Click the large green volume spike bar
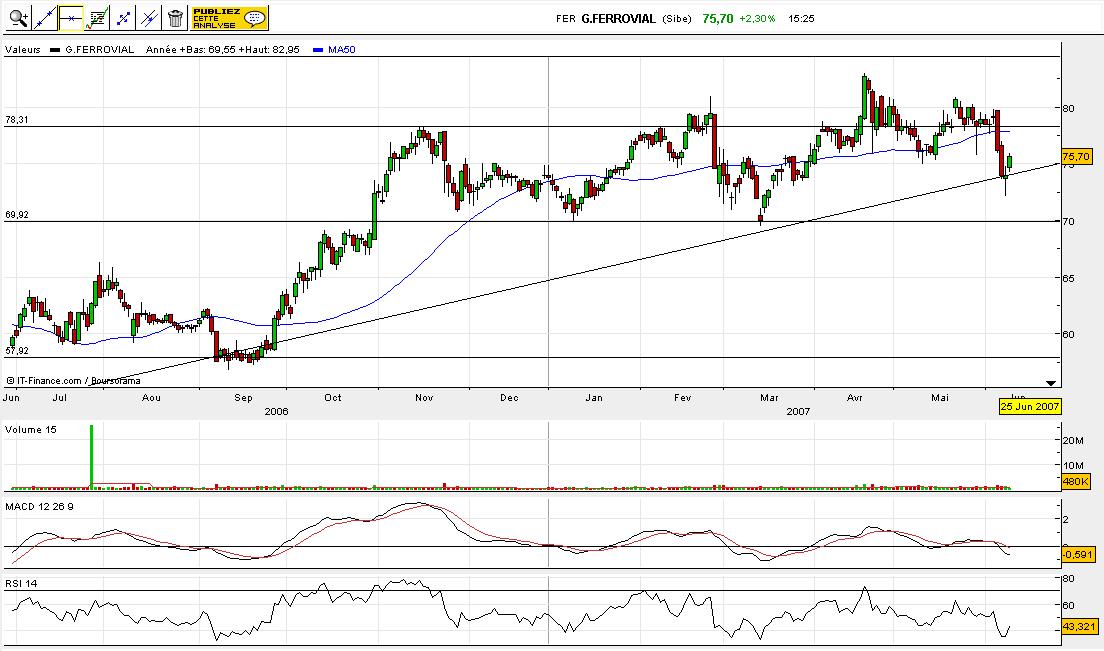Viewport: 1104px width, 651px height. (x=92, y=455)
